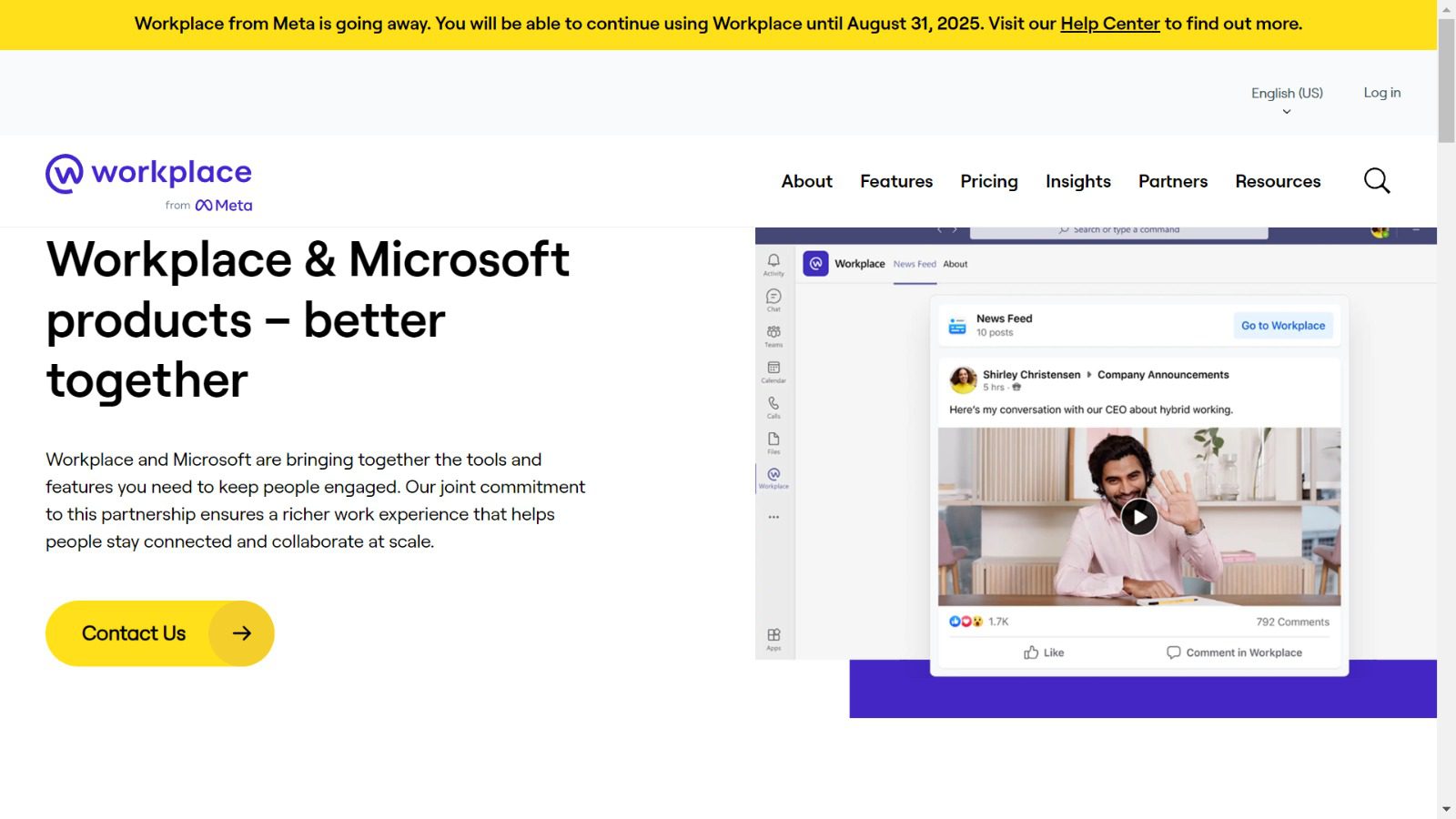Like Shirley Christensen's post

1042,652
